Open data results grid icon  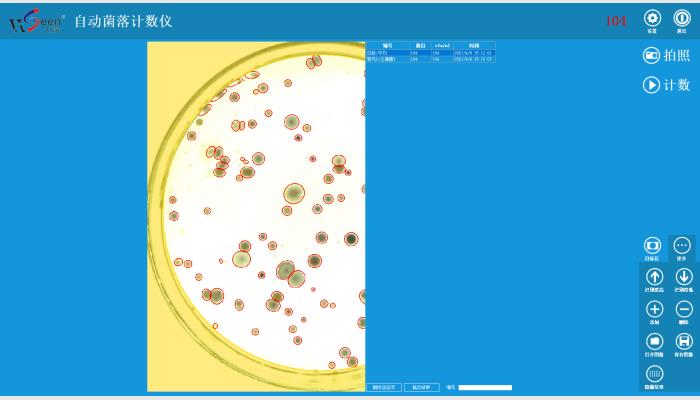pos(655,374)
